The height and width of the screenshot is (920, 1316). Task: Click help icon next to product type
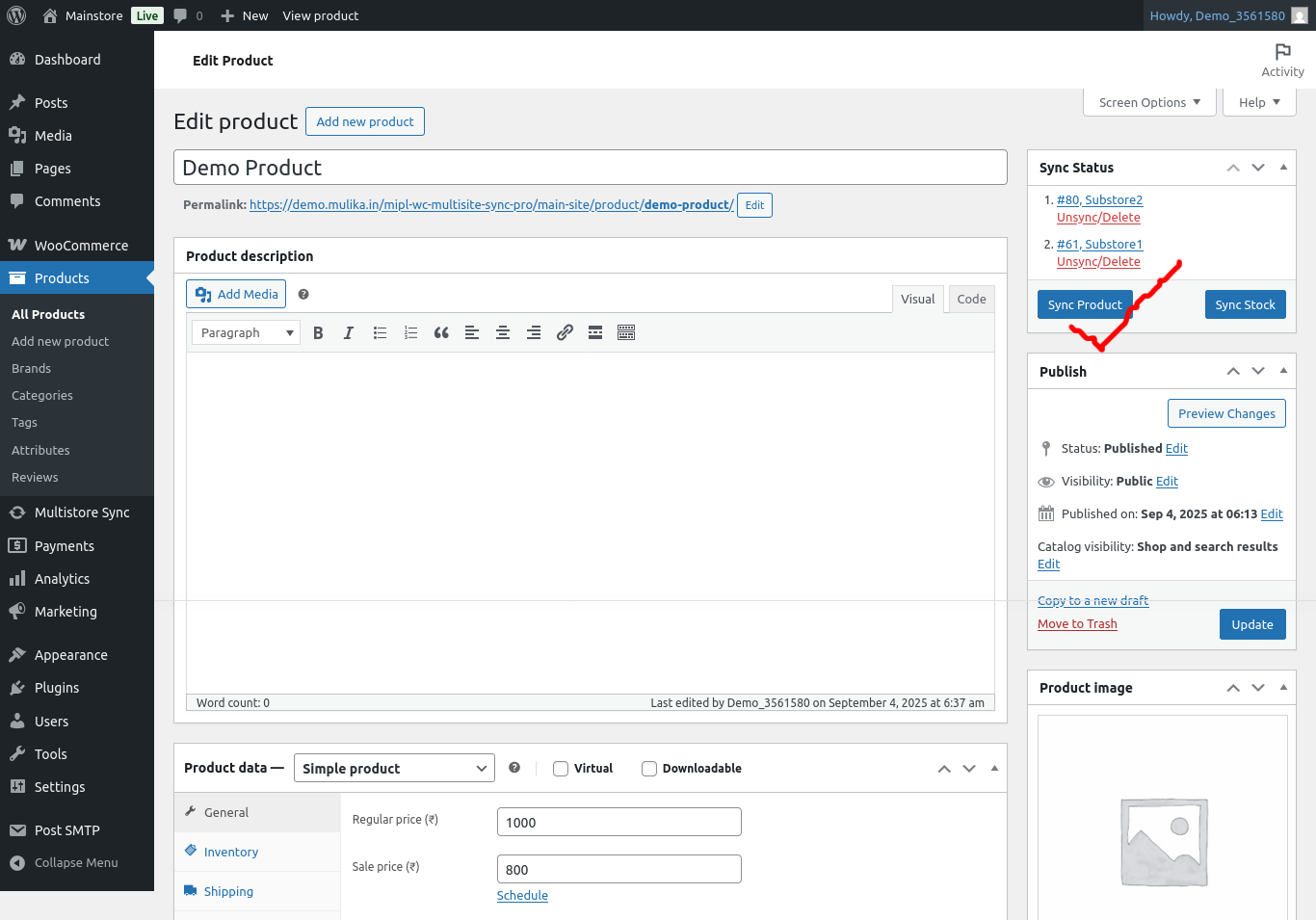514,768
